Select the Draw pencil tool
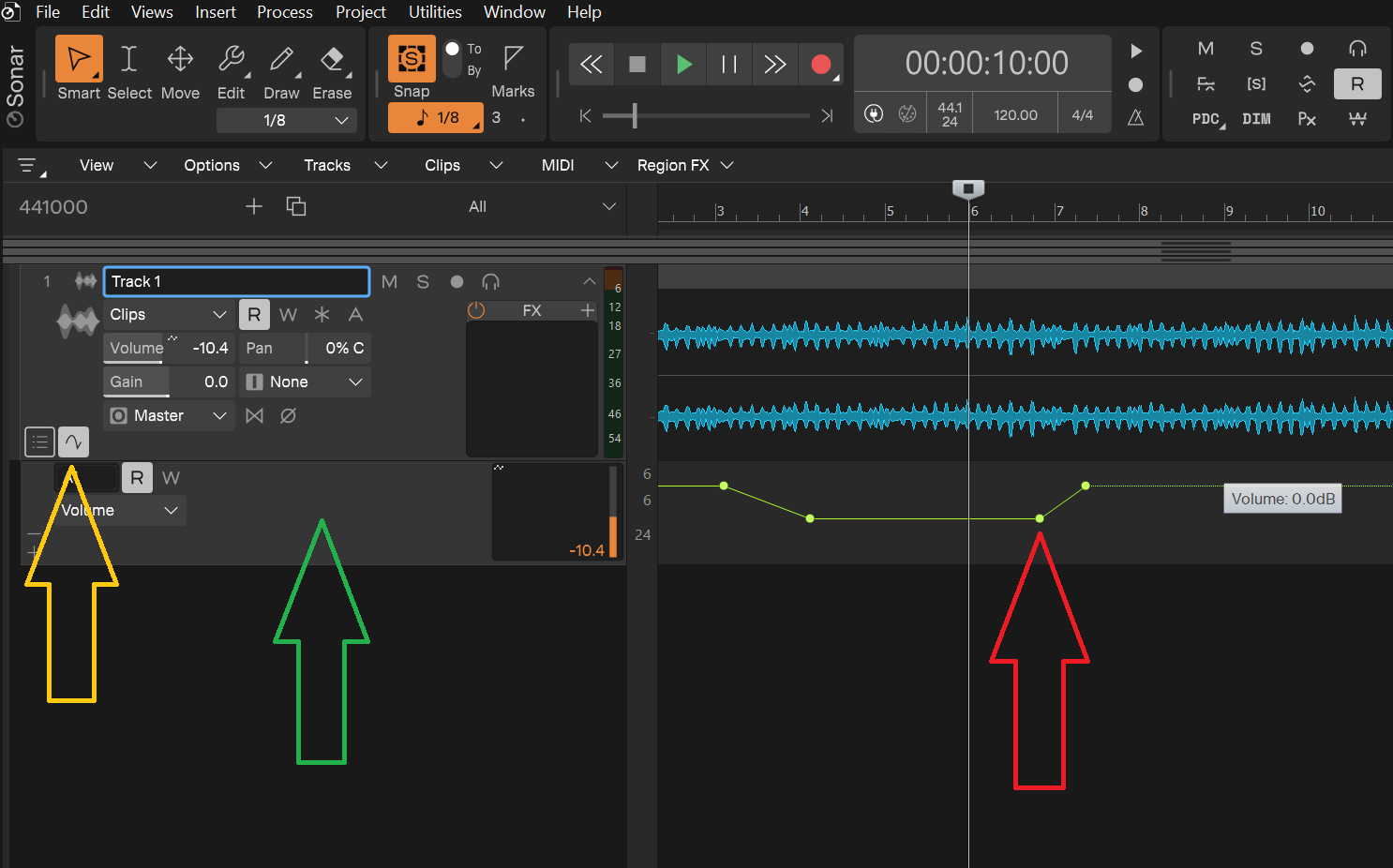Viewport: 1393px width, 868px height. 281,60
